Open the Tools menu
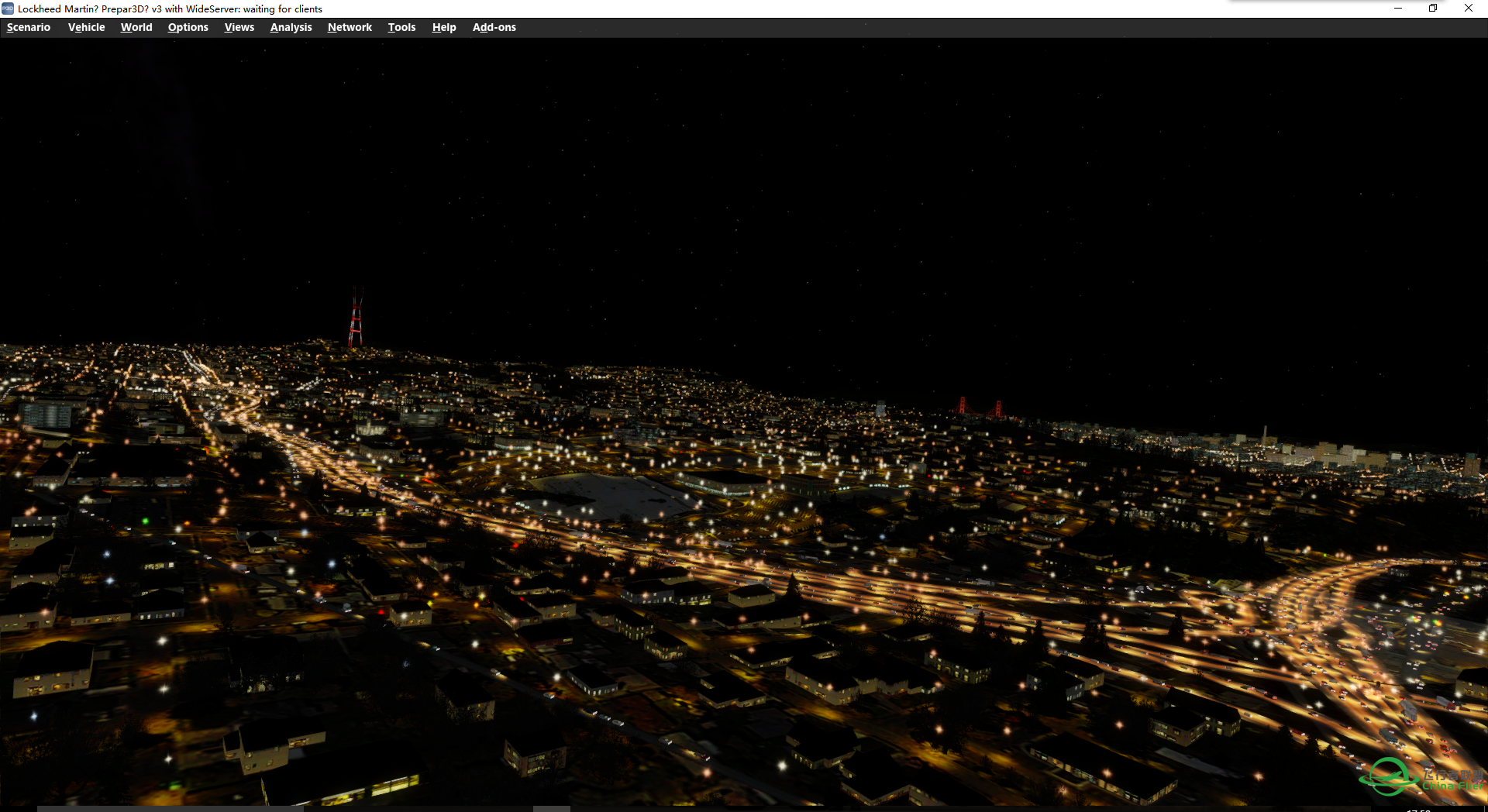Viewport: 1488px width, 812px height. [x=401, y=27]
